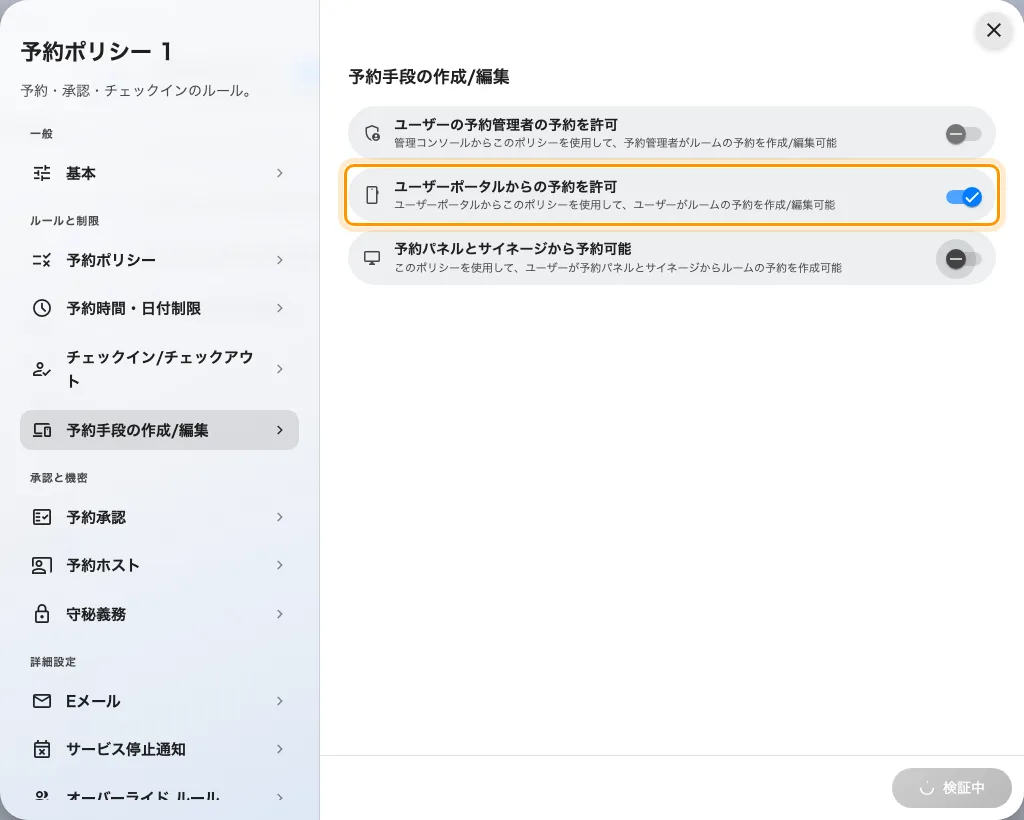Expand the 予約時間・日付制限 chevron
The image size is (1024, 820).
[280, 308]
